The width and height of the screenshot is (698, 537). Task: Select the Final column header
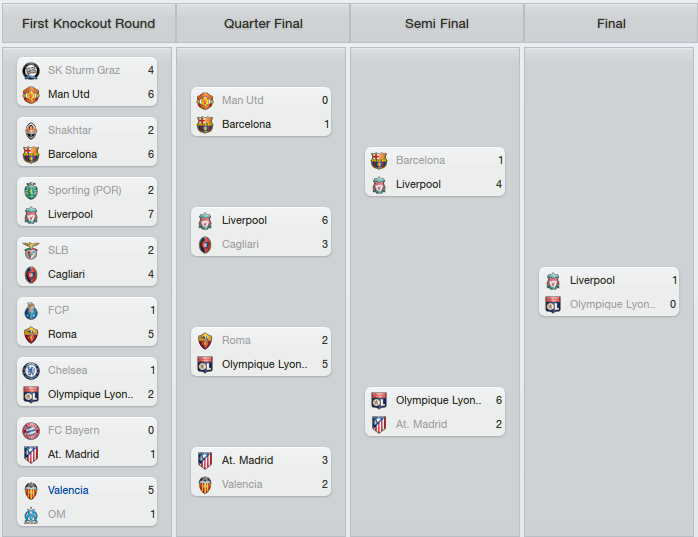(611, 24)
